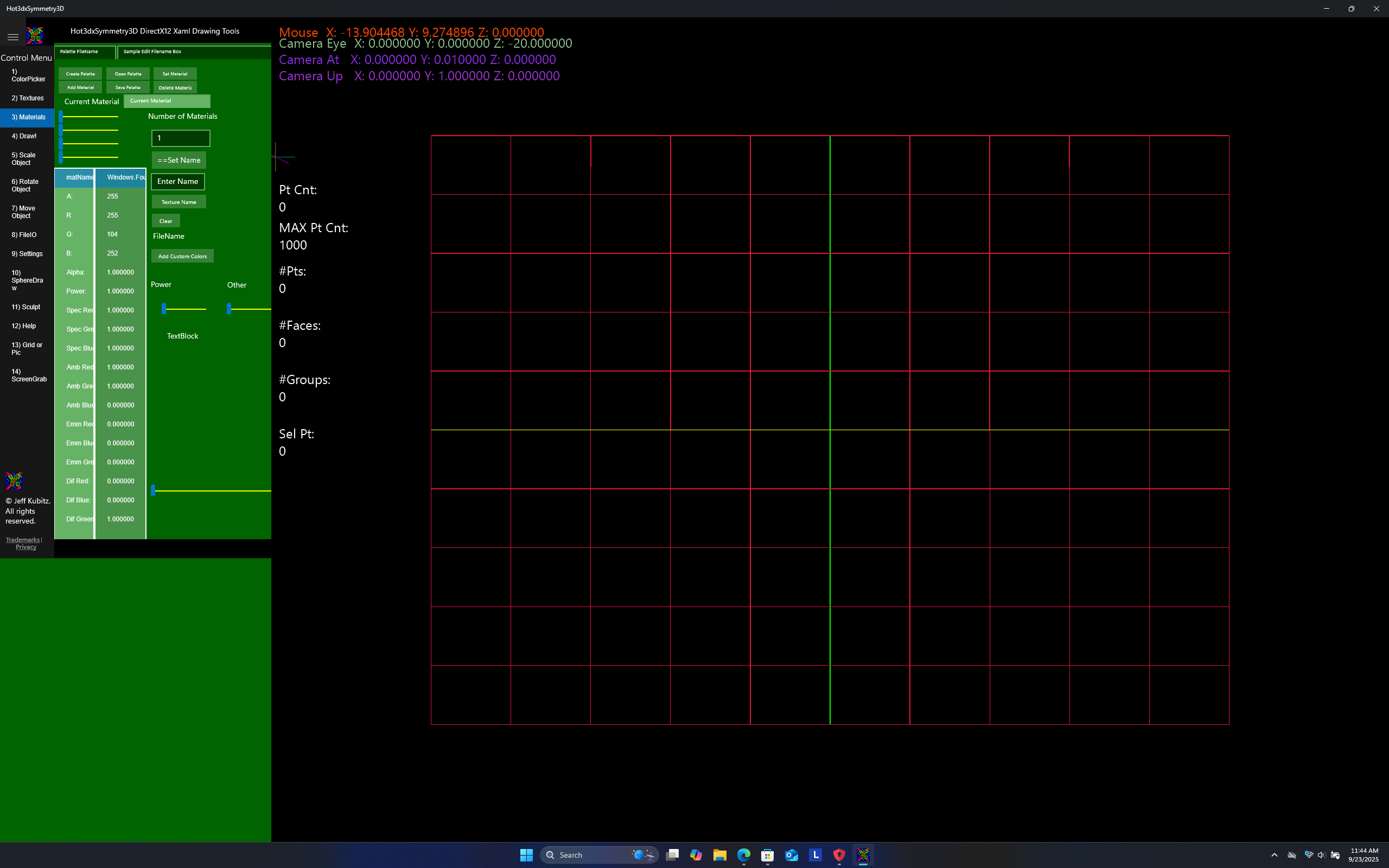Image resolution: width=1389 pixels, height=868 pixels.
Task: Click the Hot3dxSymmetry3D logo beside the title
Action: [x=34, y=36]
